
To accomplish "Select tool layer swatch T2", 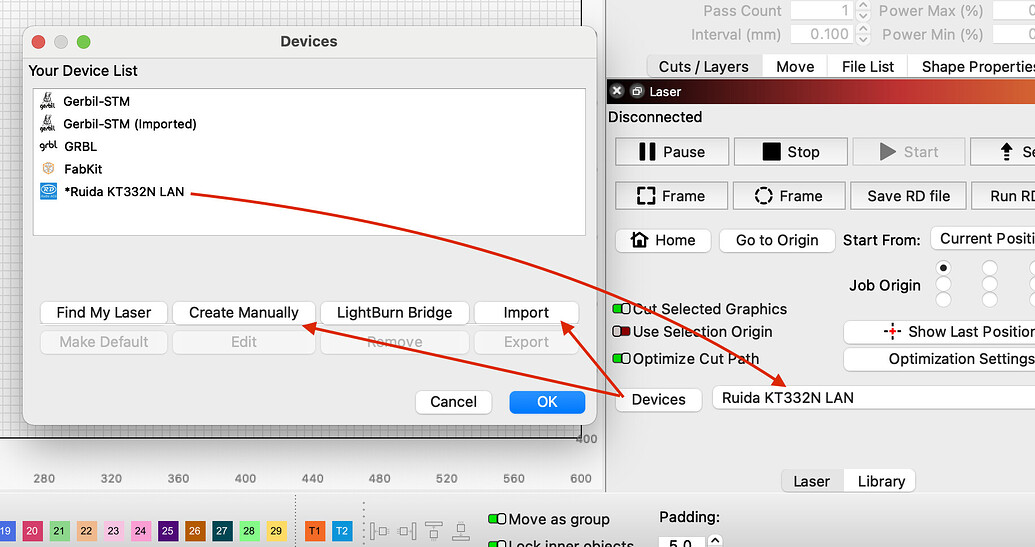I will 341,531.
